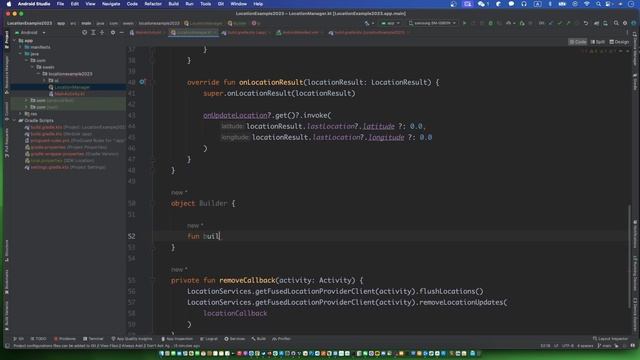
Task: Open the Git tool window
Action: pos(18,339)
